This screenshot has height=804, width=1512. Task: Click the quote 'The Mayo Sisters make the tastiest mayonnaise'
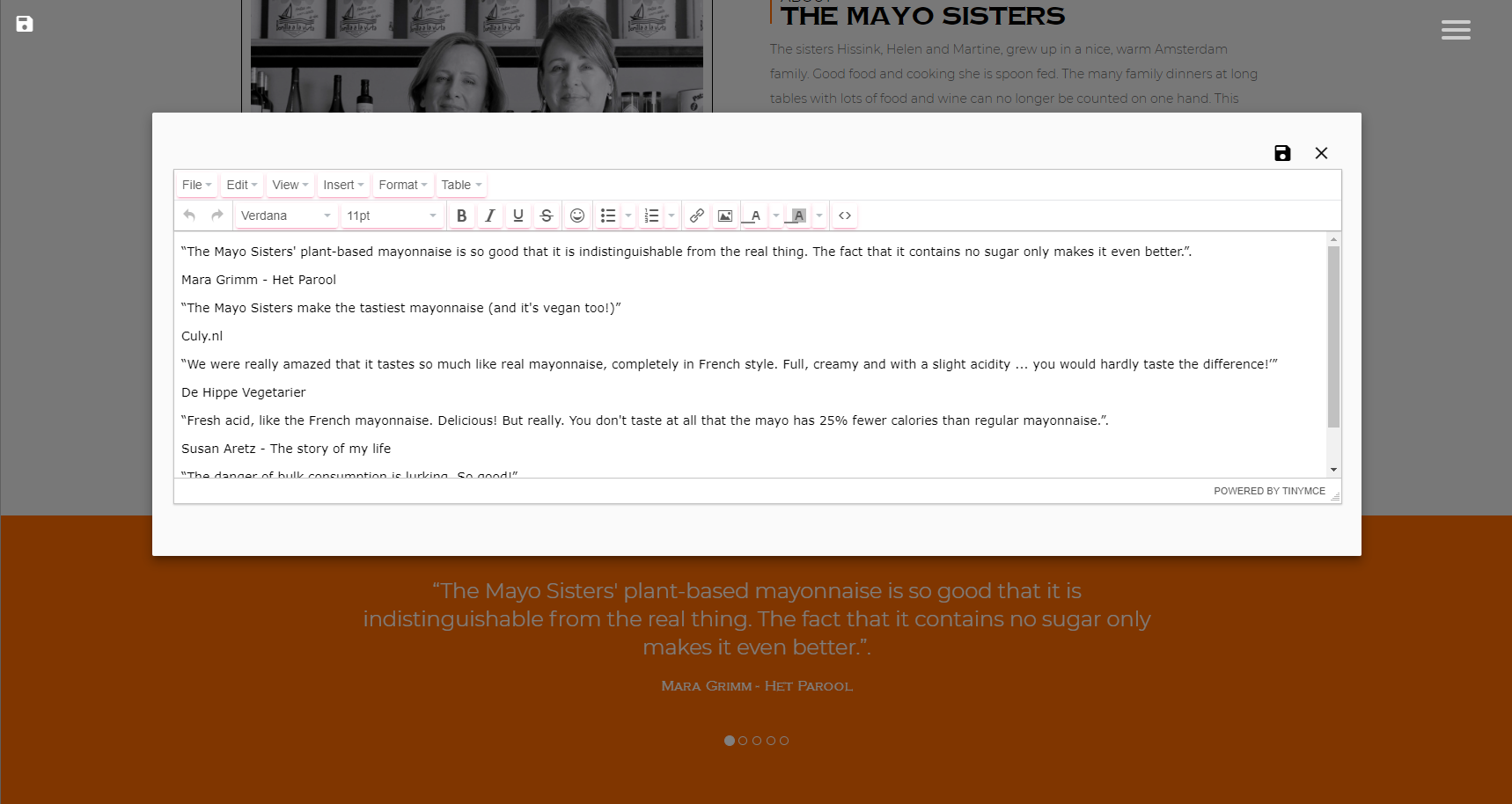coord(401,308)
